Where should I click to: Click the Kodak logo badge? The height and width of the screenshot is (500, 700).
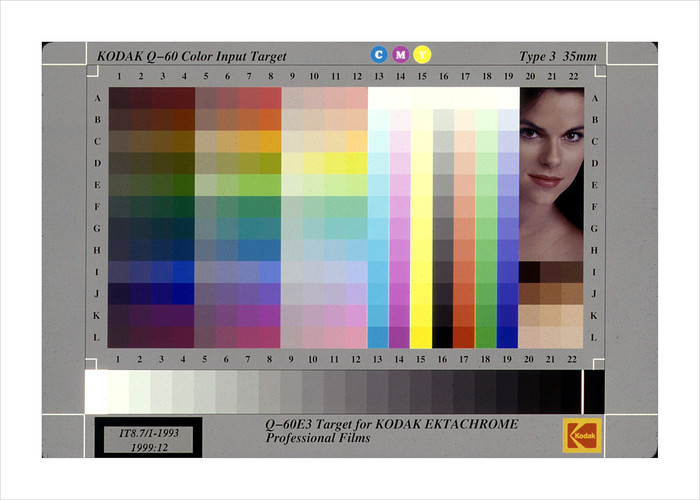tap(582, 435)
